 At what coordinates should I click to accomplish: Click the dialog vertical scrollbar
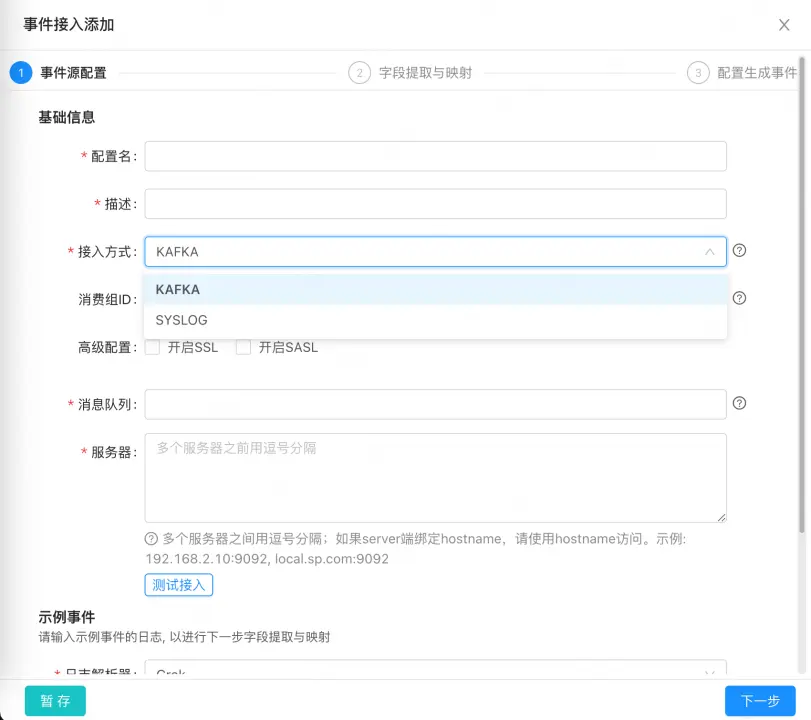pyautogui.click(x=805, y=300)
